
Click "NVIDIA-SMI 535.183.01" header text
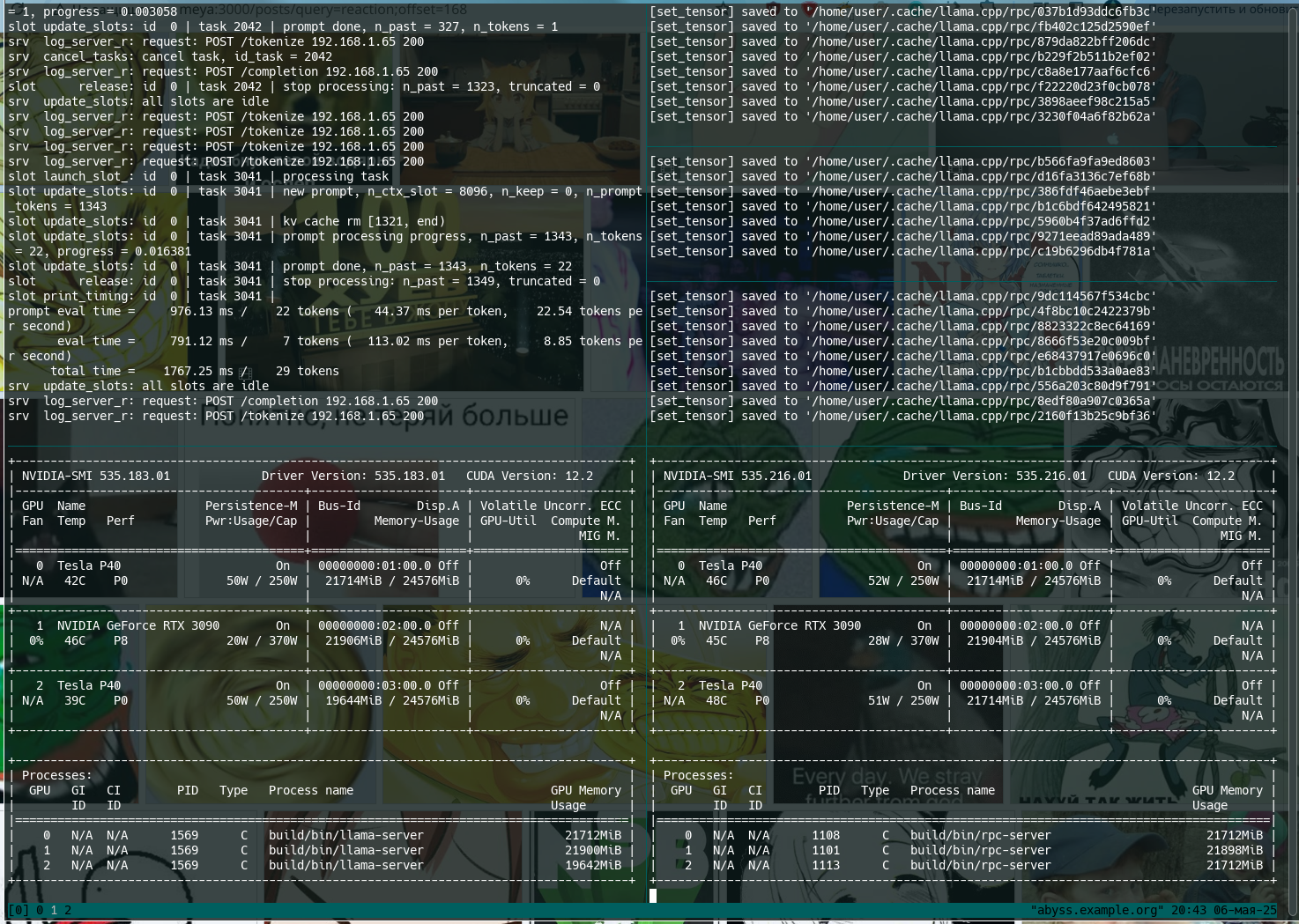pyautogui.click(x=96, y=476)
